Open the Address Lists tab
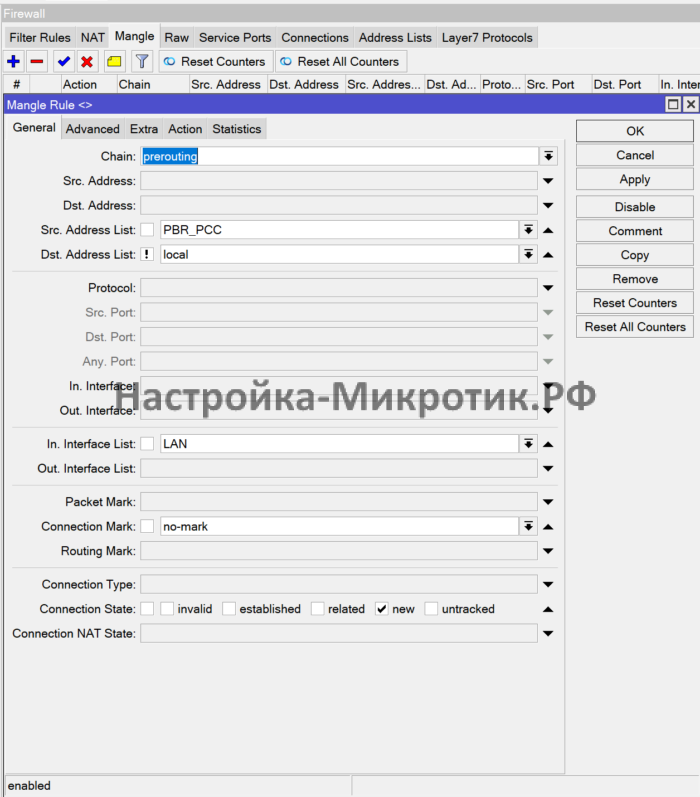The width and height of the screenshot is (700, 797). tap(395, 38)
